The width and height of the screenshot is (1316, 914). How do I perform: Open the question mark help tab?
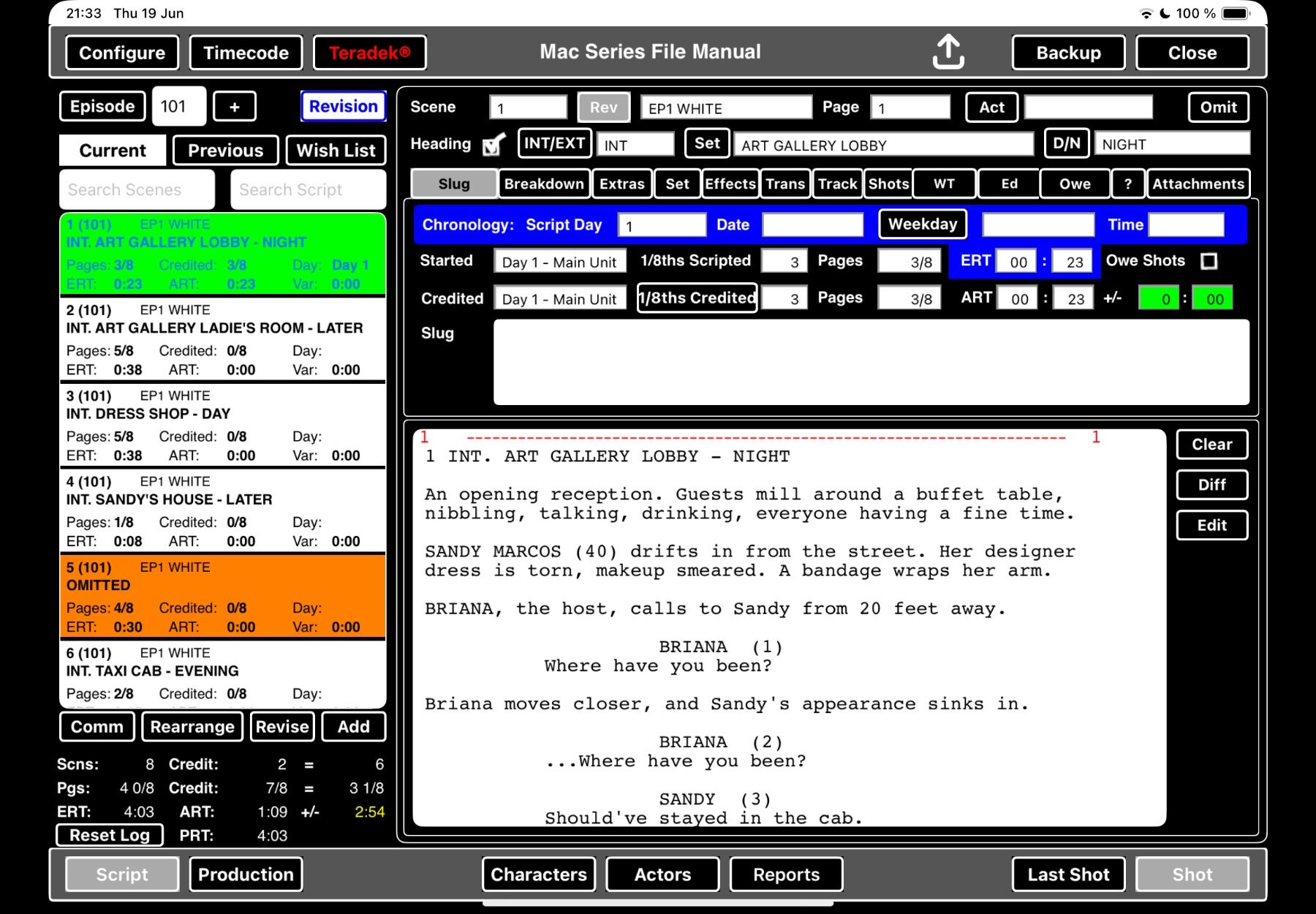pos(1127,184)
